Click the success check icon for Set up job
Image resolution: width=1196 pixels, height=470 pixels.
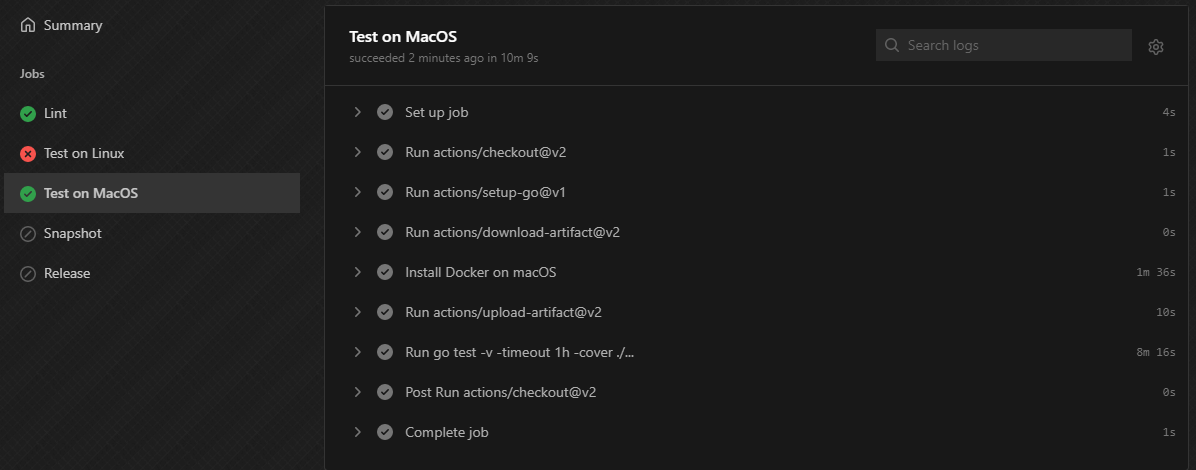pyautogui.click(x=384, y=112)
